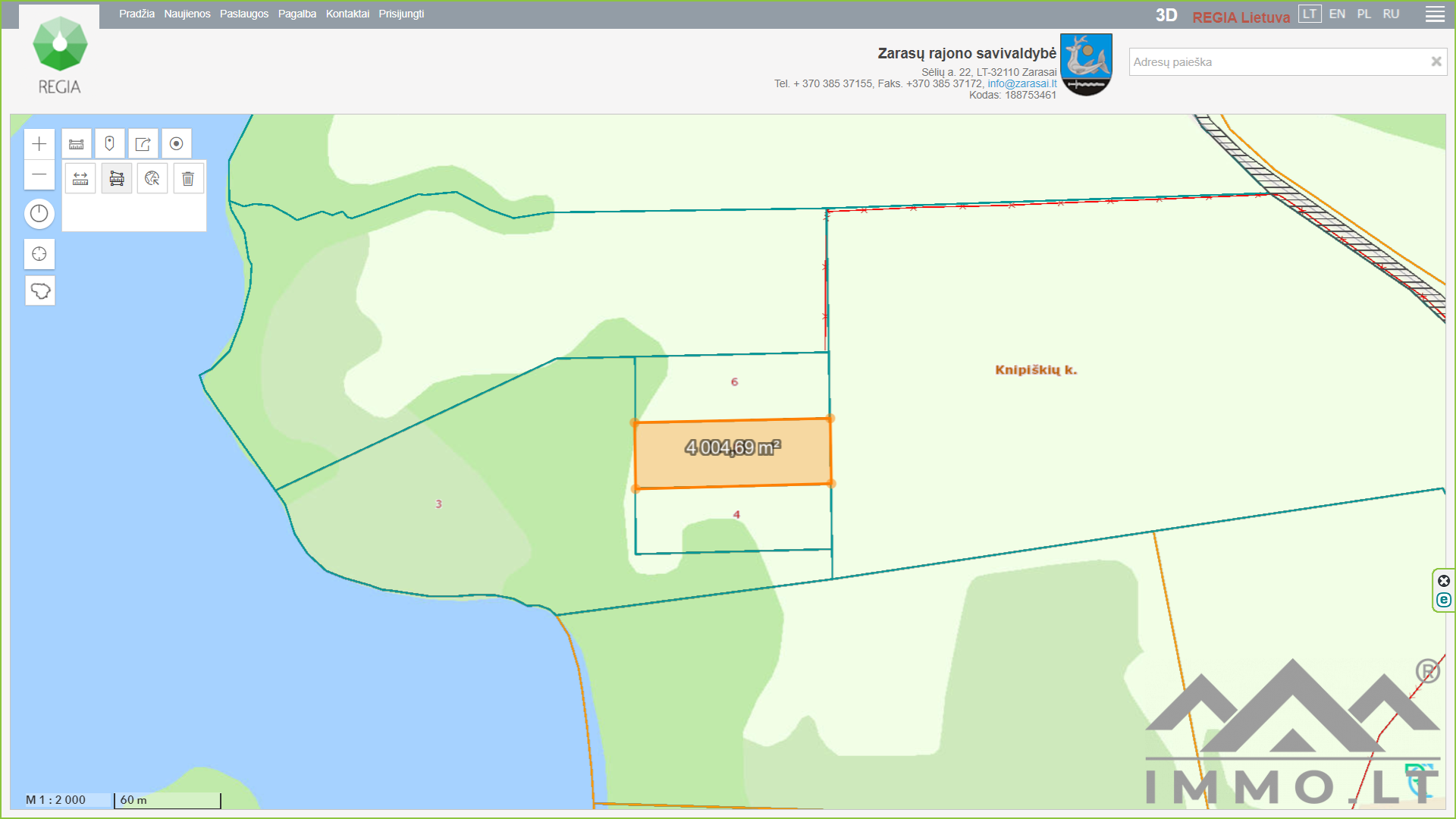Click the REGIA logo

pos(59,55)
